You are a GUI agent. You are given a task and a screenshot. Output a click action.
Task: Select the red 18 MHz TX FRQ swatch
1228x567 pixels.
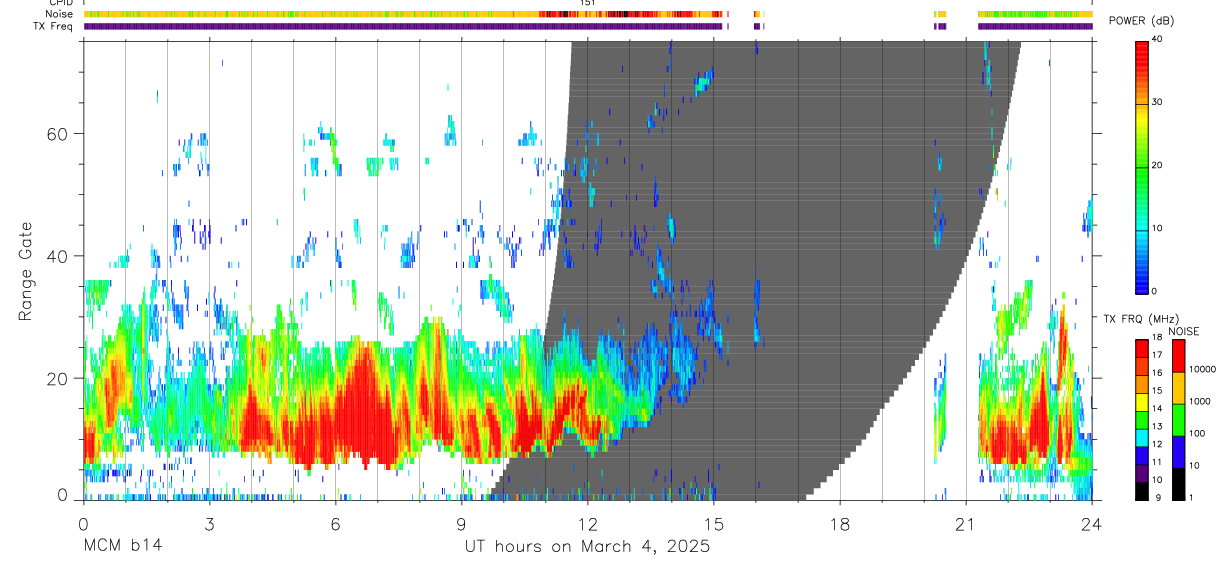click(1142, 345)
